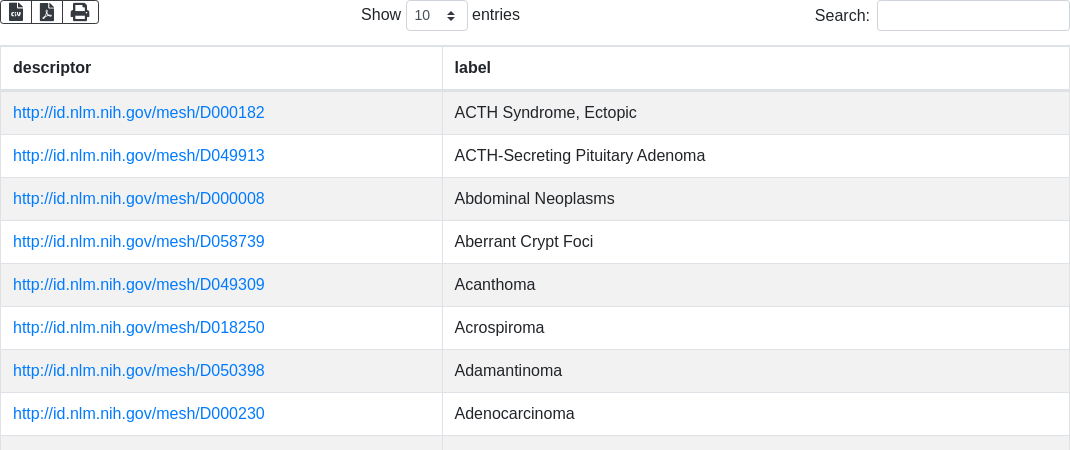The height and width of the screenshot is (450, 1070).
Task: Open the mesh/D049913 descriptor link
Action: [x=139, y=156]
